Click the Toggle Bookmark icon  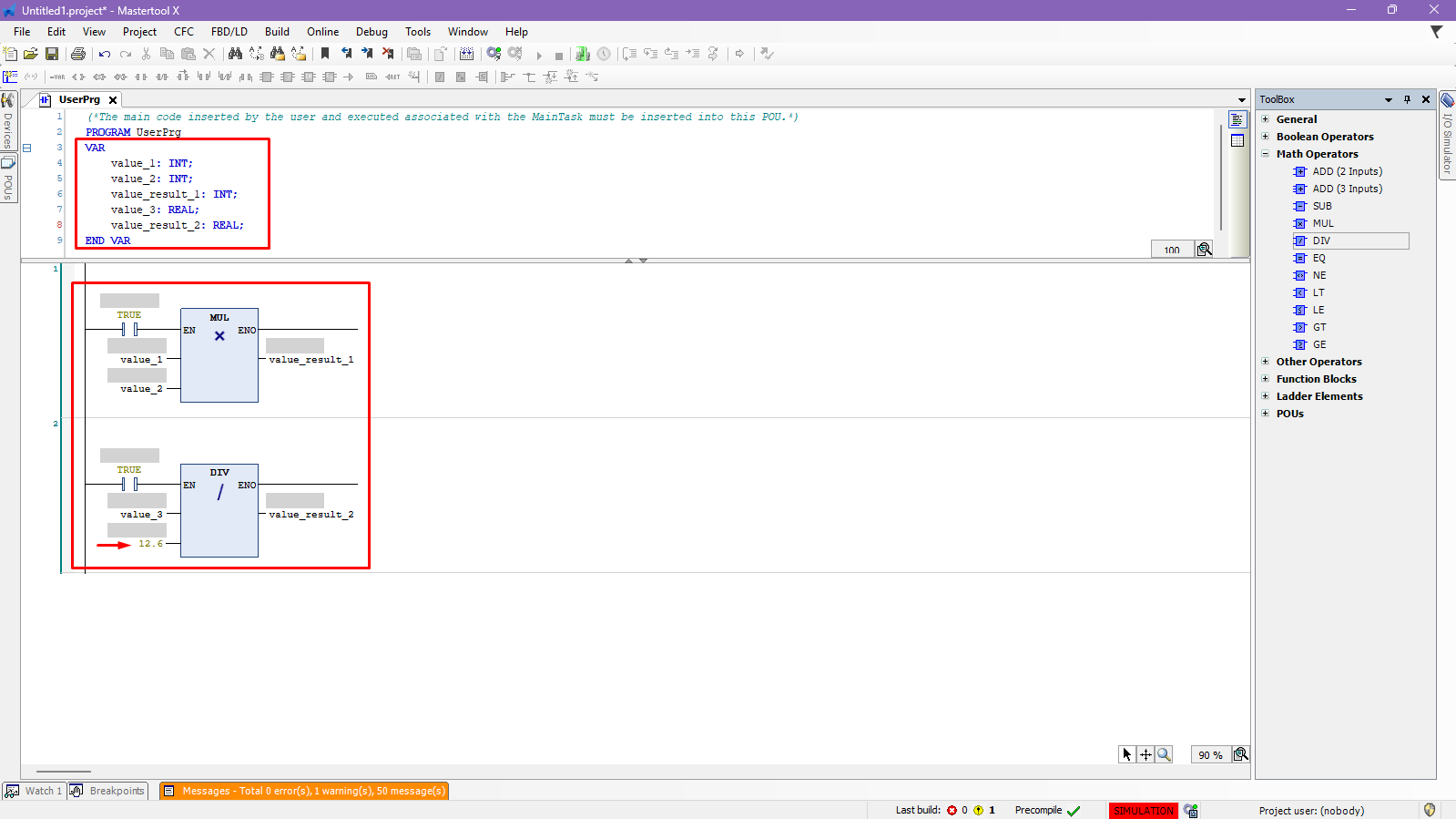(x=325, y=55)
